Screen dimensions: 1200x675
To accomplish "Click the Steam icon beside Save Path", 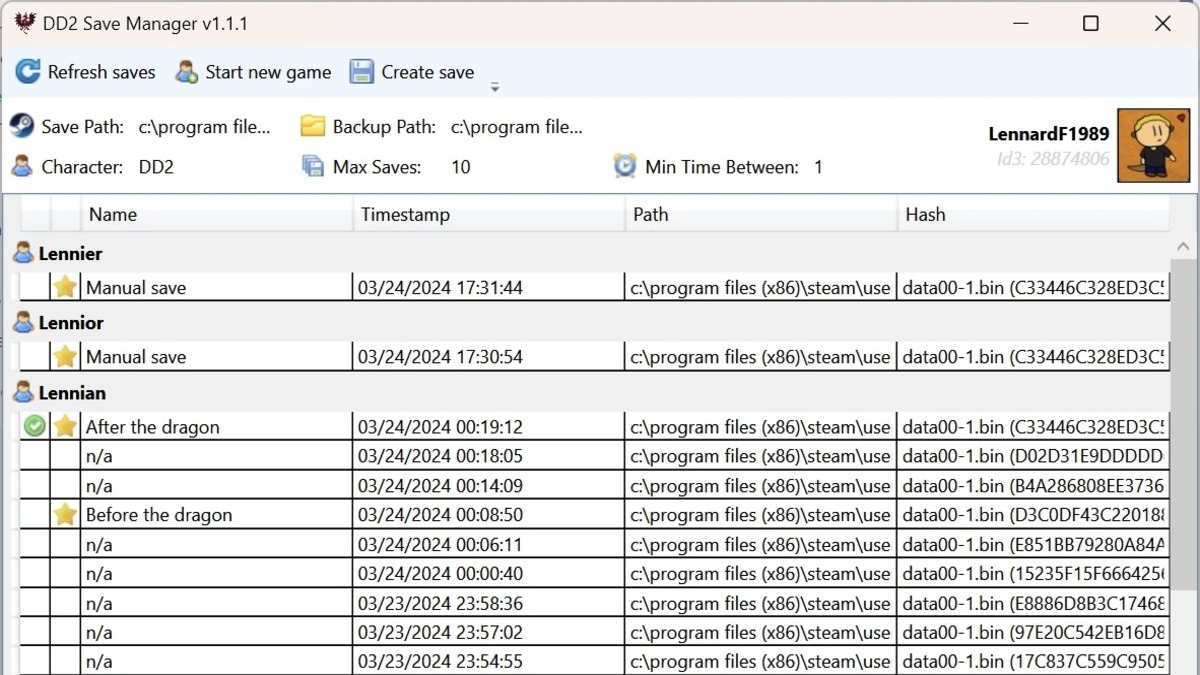I will [x=21, y=126].
